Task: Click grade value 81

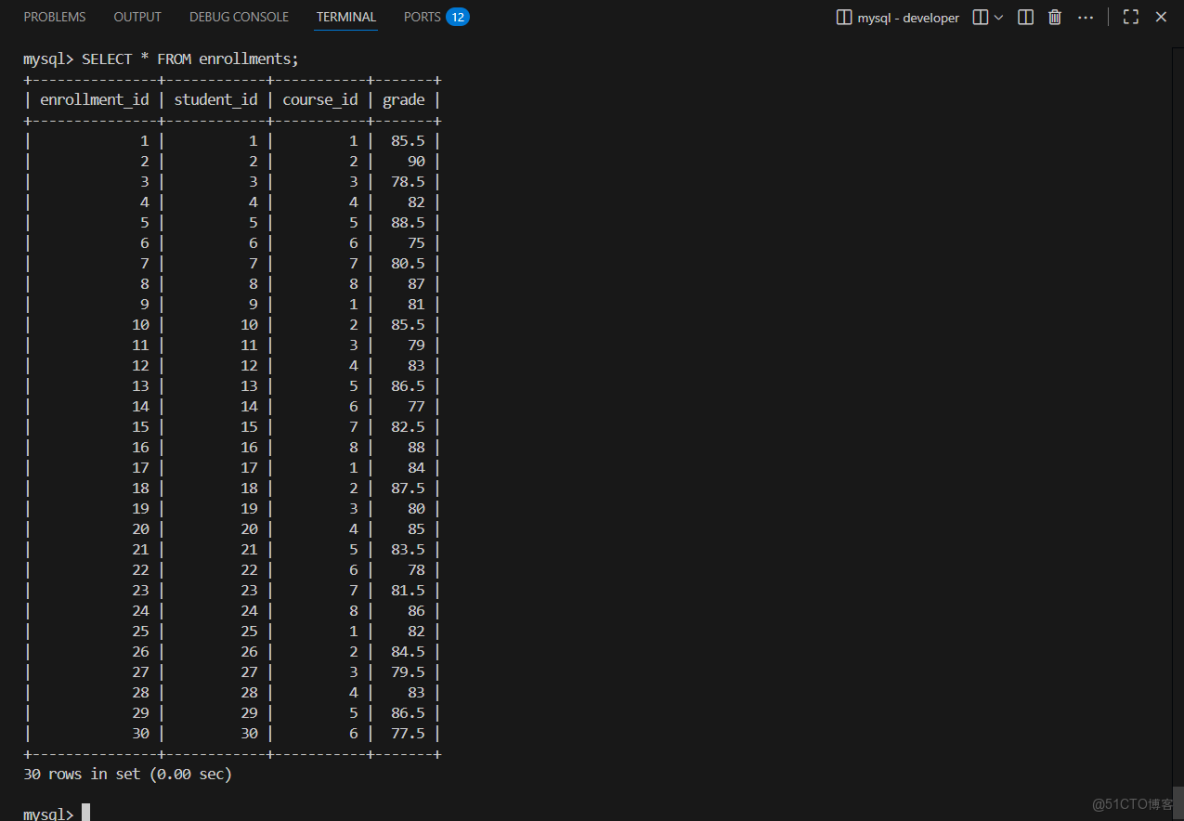Action: [416, 304]
